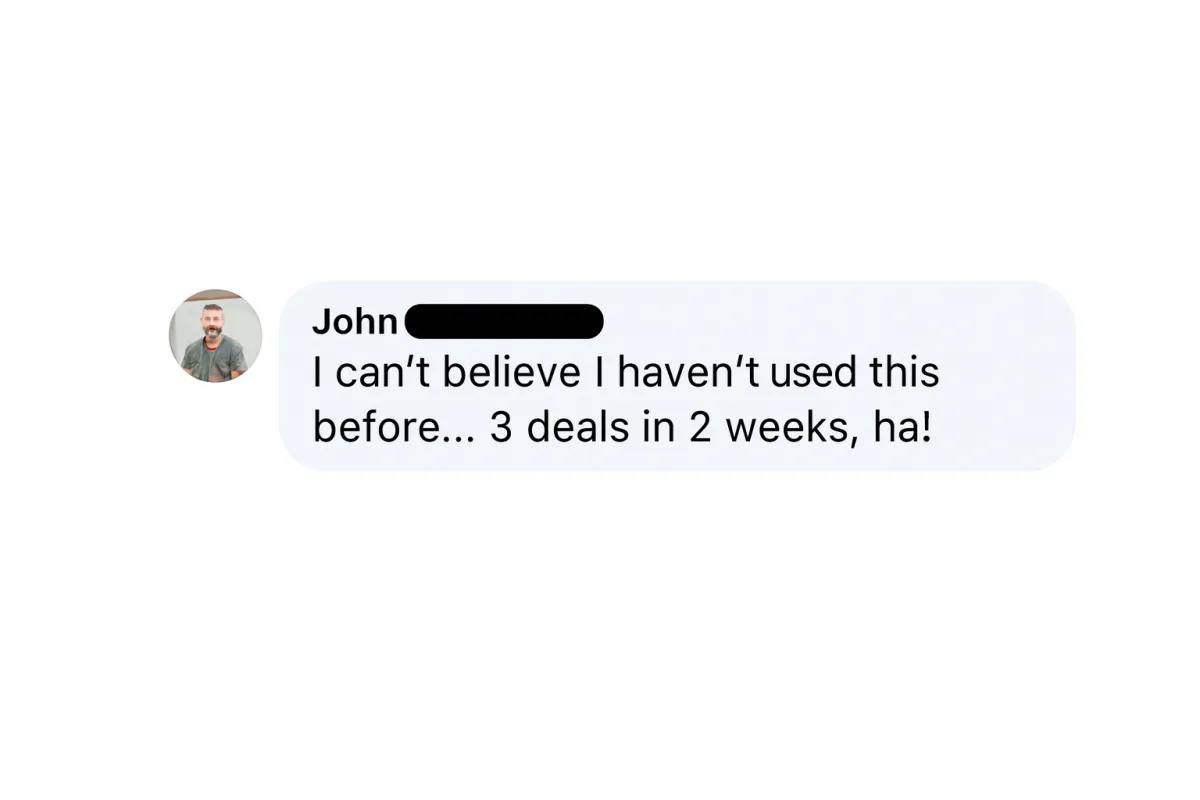Select the gray comment bubble background
The width and height of the screenshot is (1200, 800).
pyautogui.click(x=677, y=375)
